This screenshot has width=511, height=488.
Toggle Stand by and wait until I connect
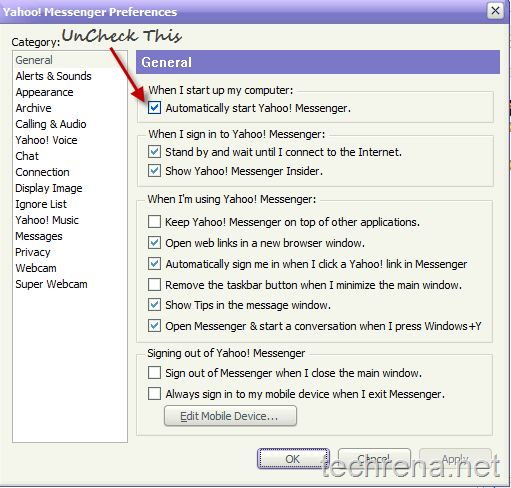(x=154, y=152)
